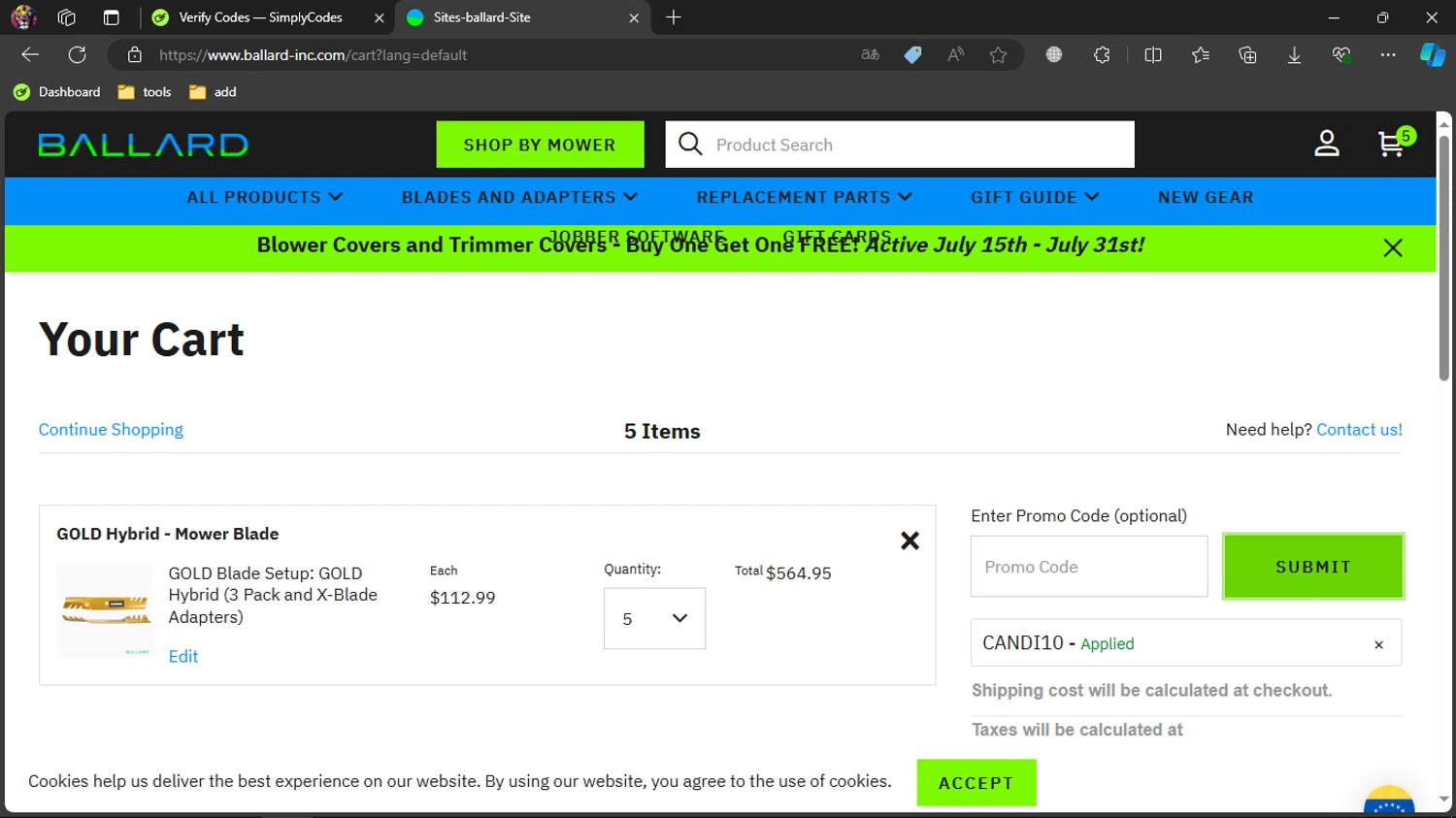
Task: Refresh the page with reload icon
Action: click(x=78, y=55)
